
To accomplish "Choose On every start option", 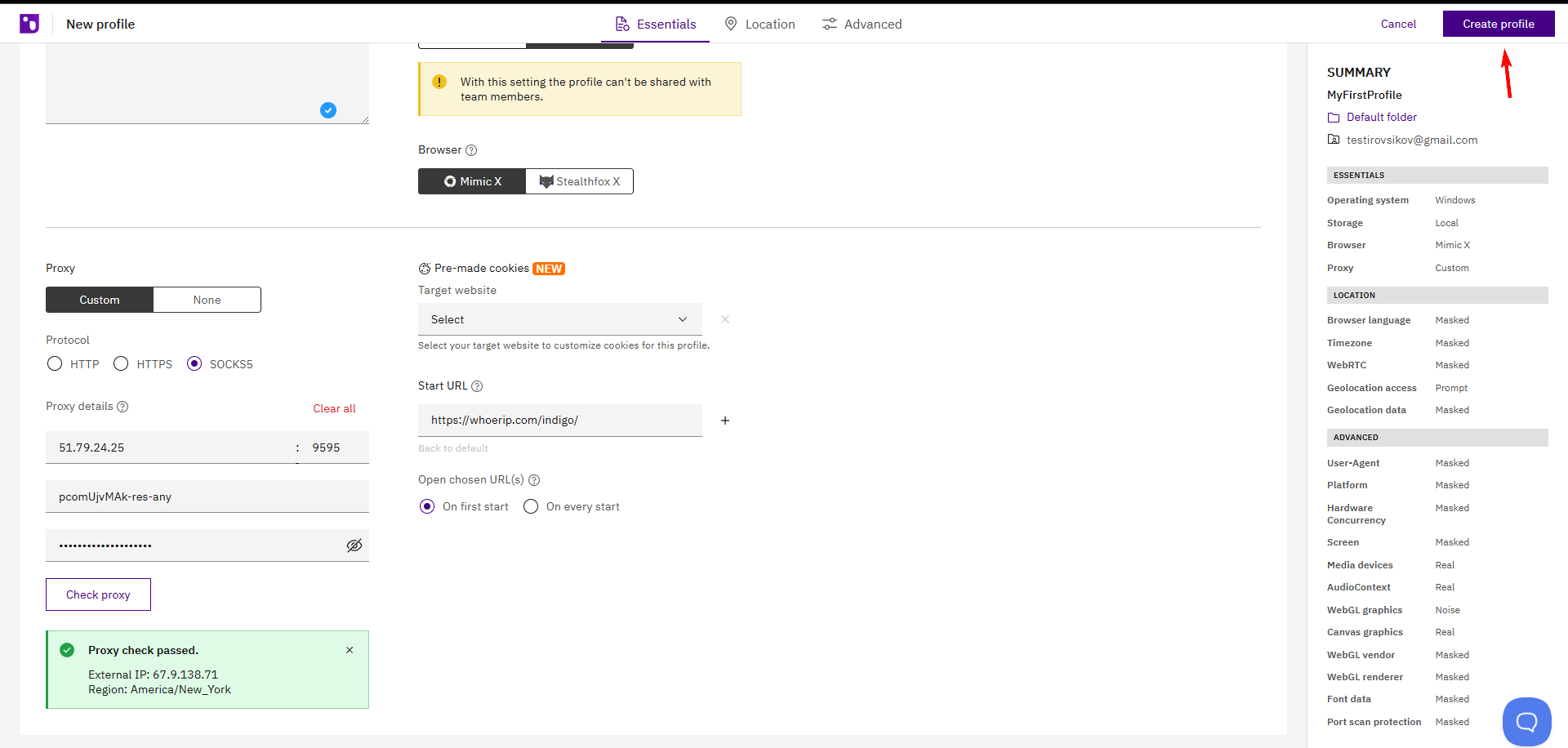I will [531, 507].
